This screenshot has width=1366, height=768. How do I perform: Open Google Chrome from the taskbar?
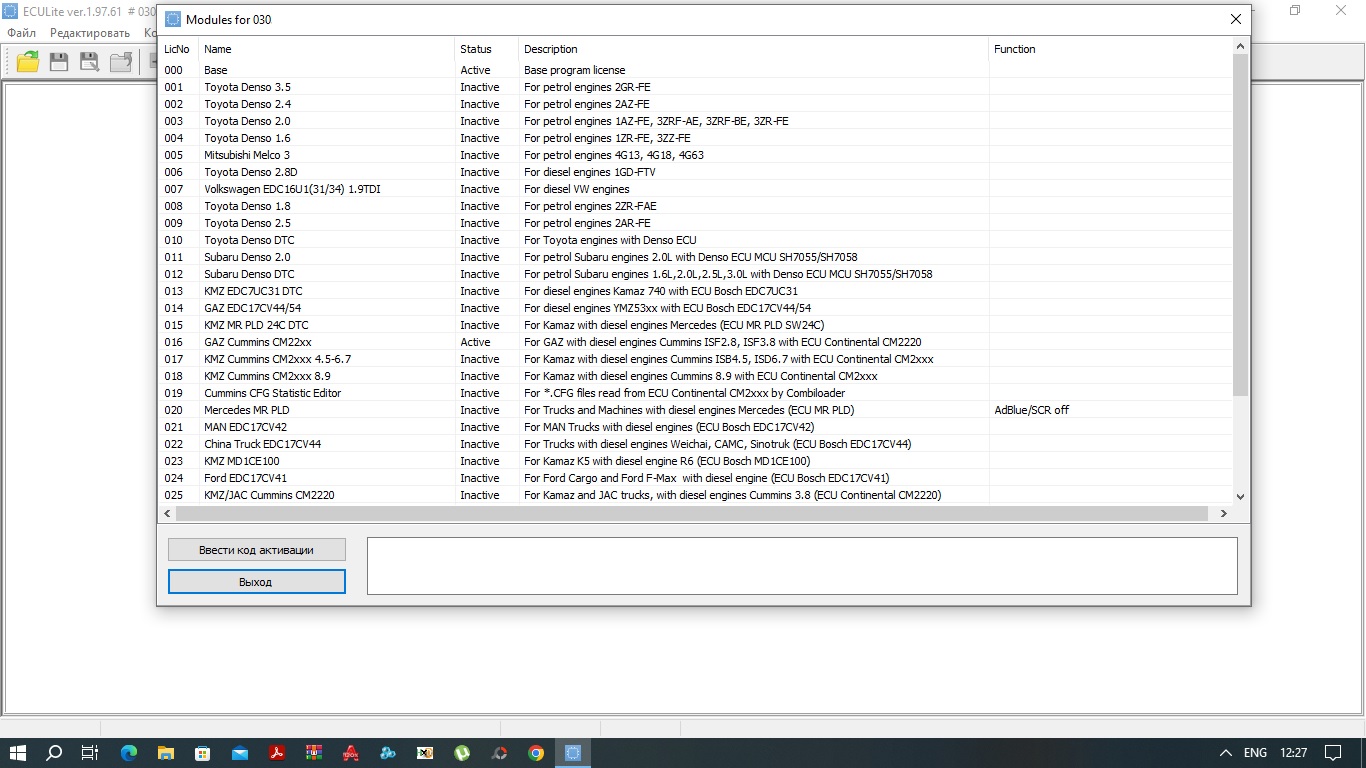(x=536, y=753)
